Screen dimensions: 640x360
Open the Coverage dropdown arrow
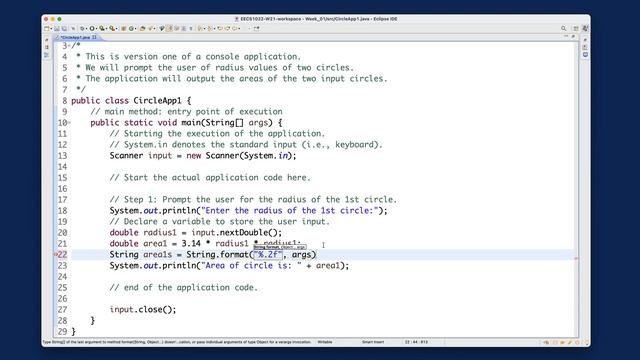point(107,29)
